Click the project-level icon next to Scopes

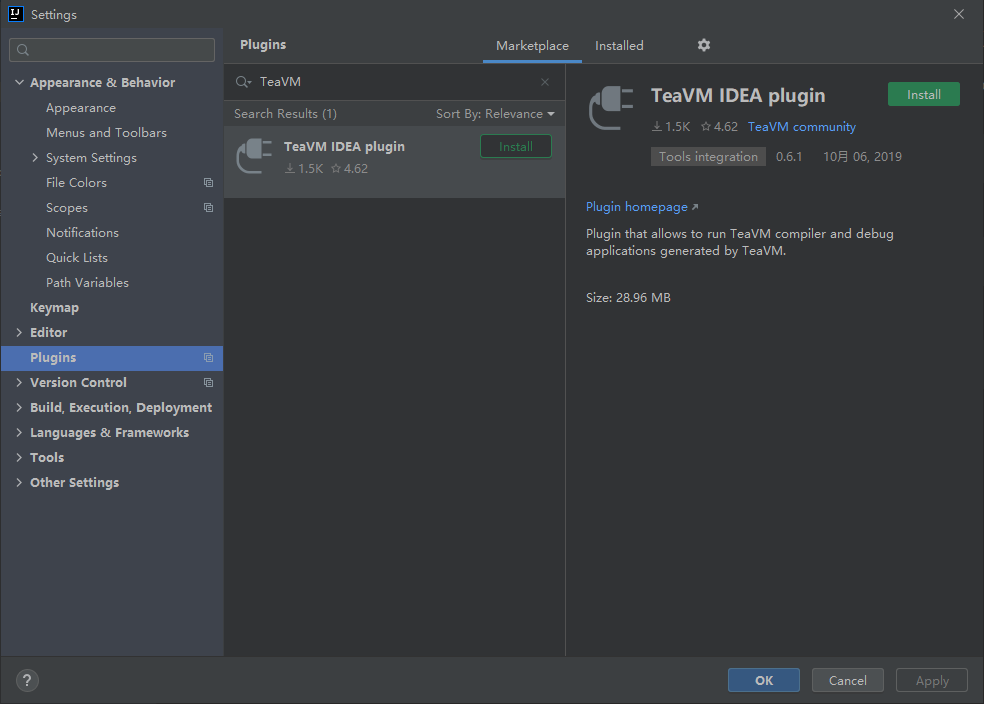point(208,208)
